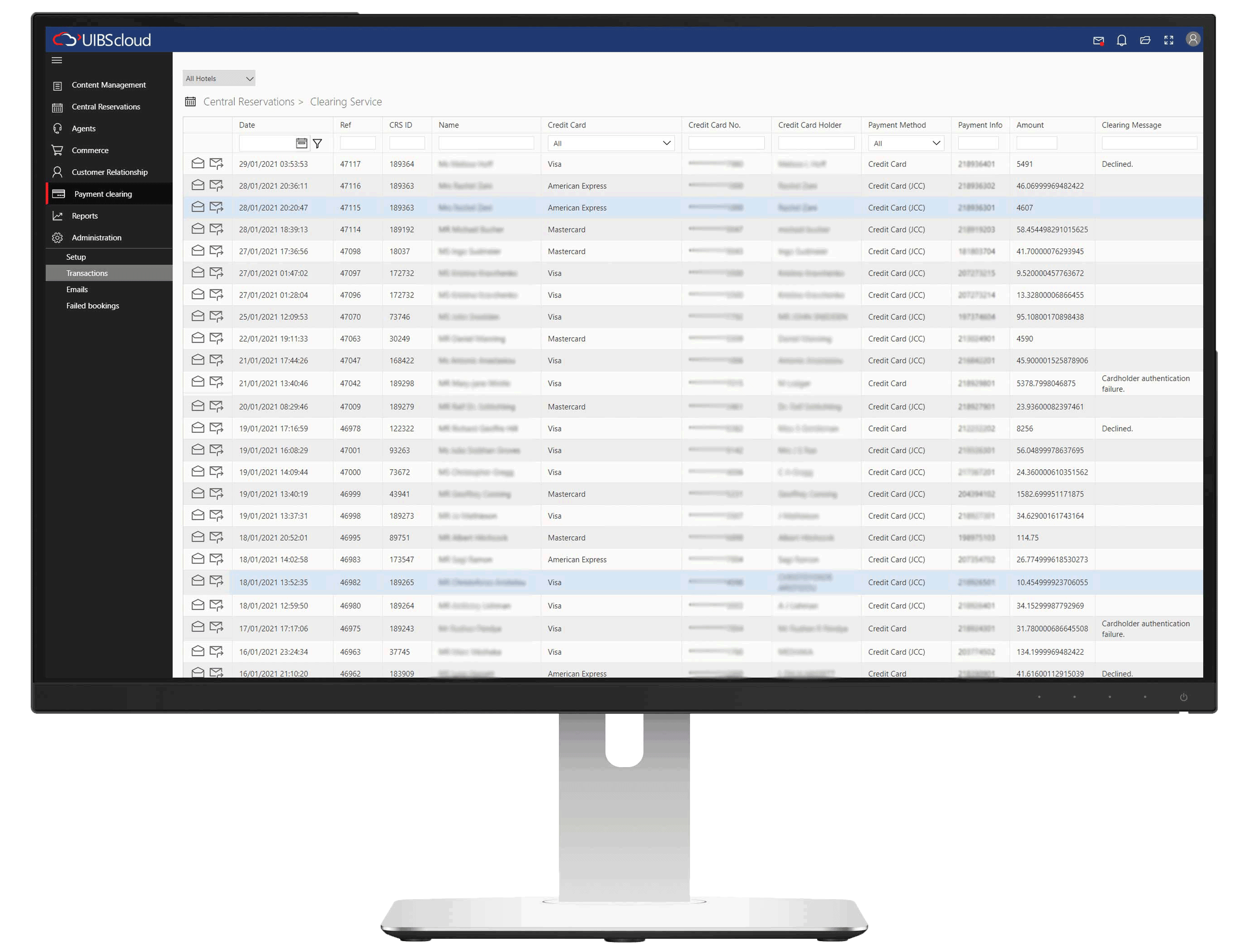Click the calendar icon beside Central Reservations breadcrumb
The width and height of the screenshot is (1248, 952).
(190, 101)
